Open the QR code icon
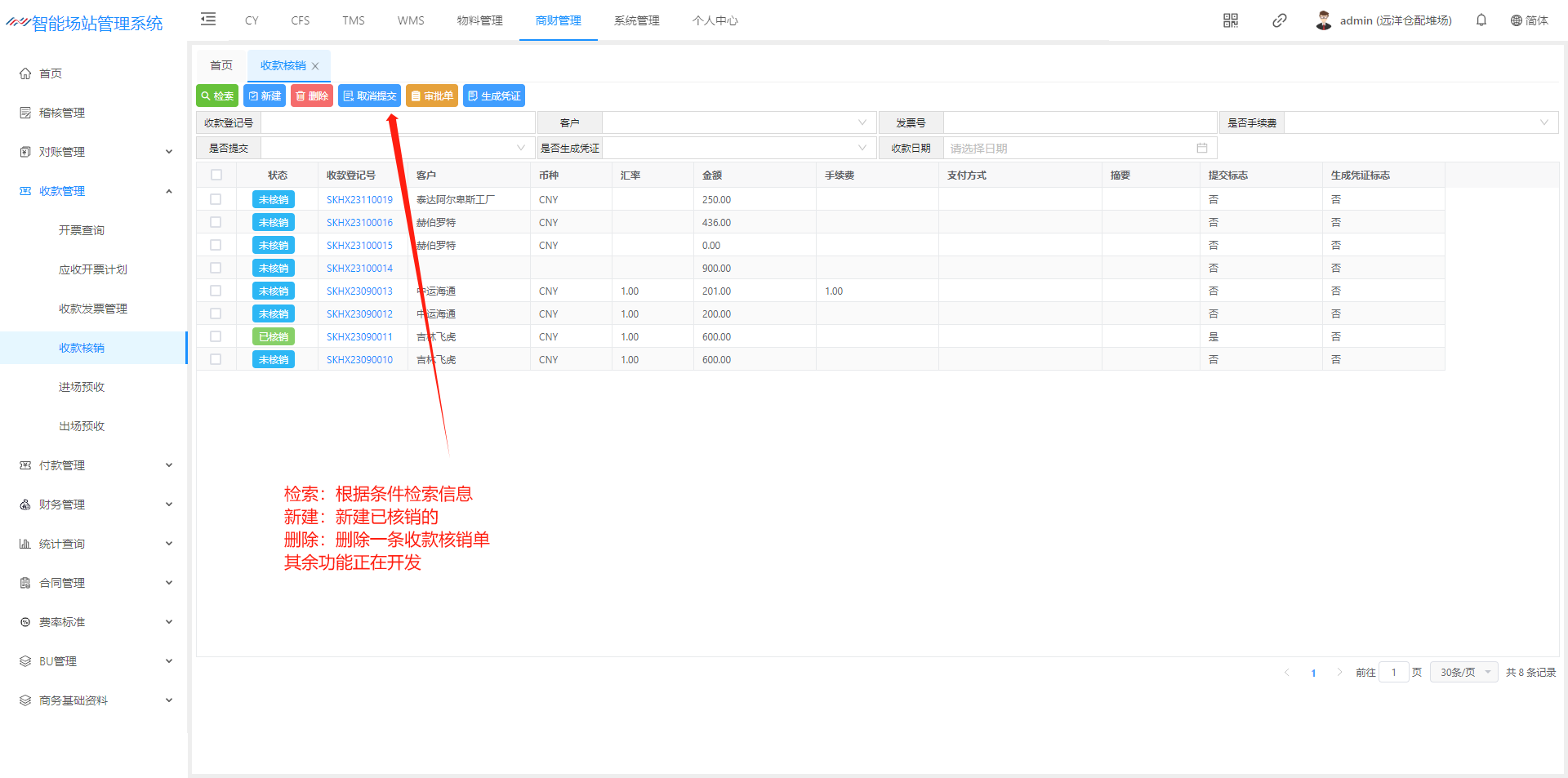 (x=1230, y=20)
